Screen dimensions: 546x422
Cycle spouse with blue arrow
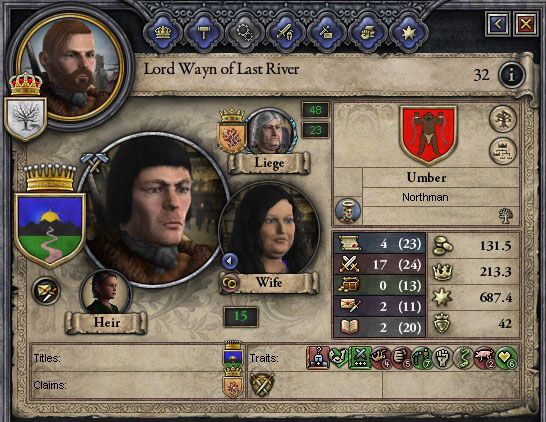coord(230,261)
